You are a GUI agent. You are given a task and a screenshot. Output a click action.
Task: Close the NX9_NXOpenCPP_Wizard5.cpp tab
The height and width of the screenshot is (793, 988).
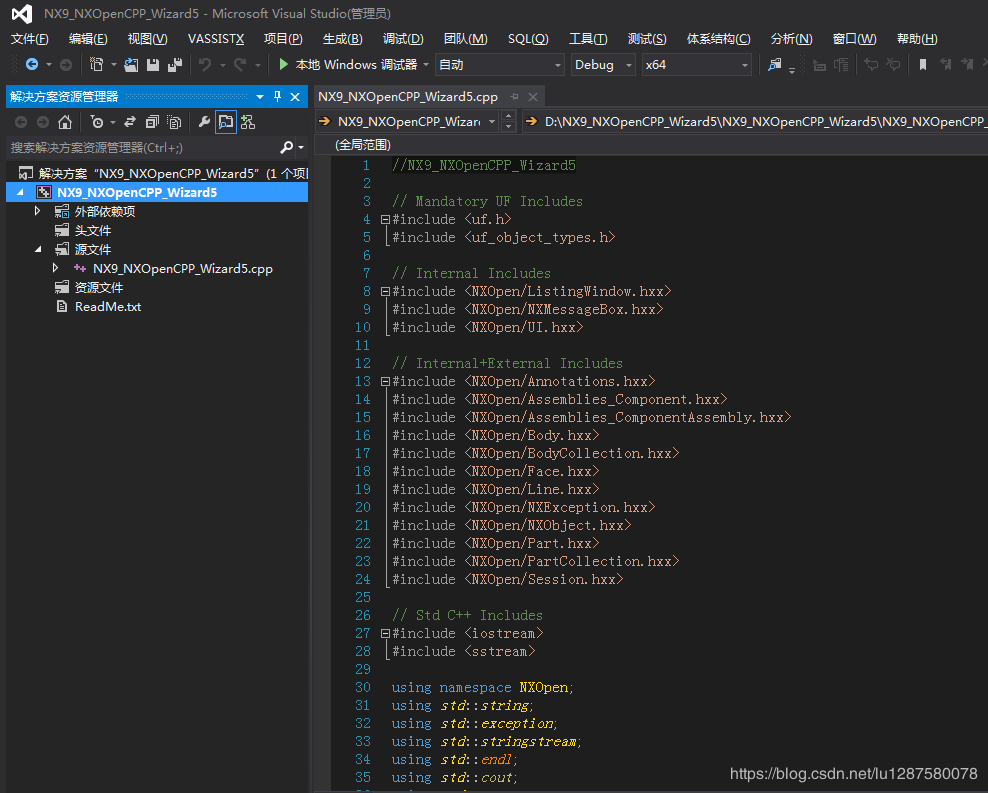(x=533, y=97)
